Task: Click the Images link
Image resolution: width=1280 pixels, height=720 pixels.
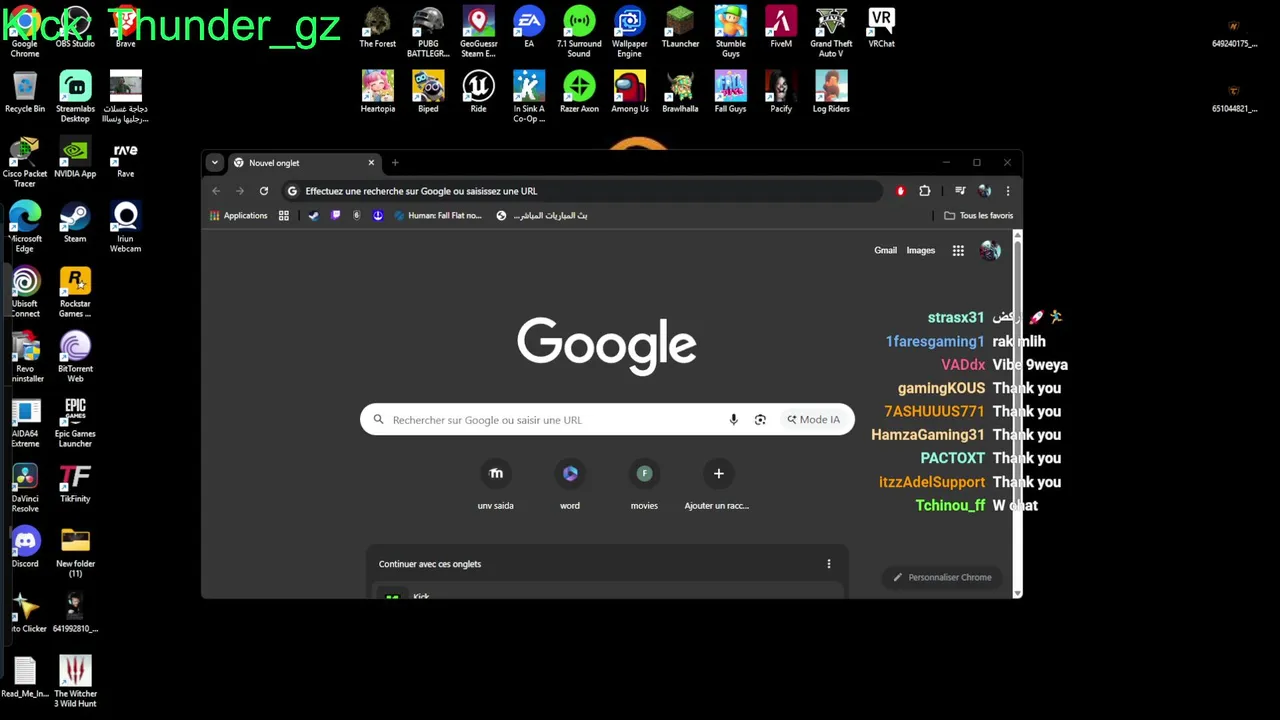Action: [920, 251]
